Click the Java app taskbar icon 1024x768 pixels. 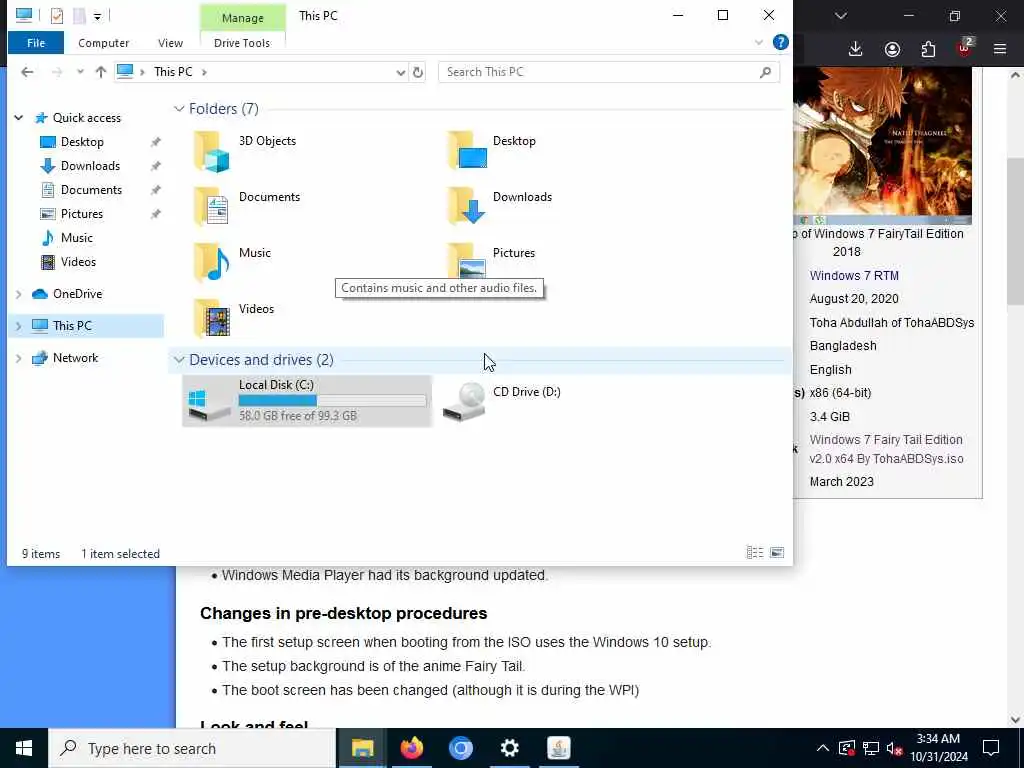(x=558, y=748)
